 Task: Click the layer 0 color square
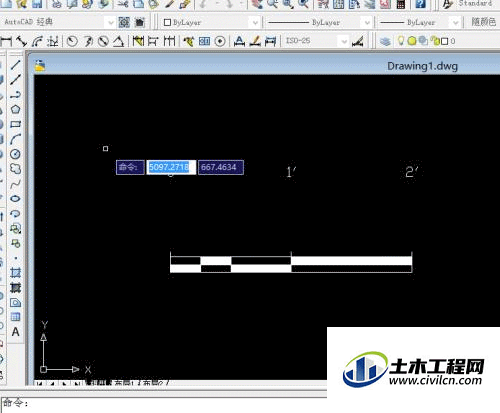pos(444,41)
